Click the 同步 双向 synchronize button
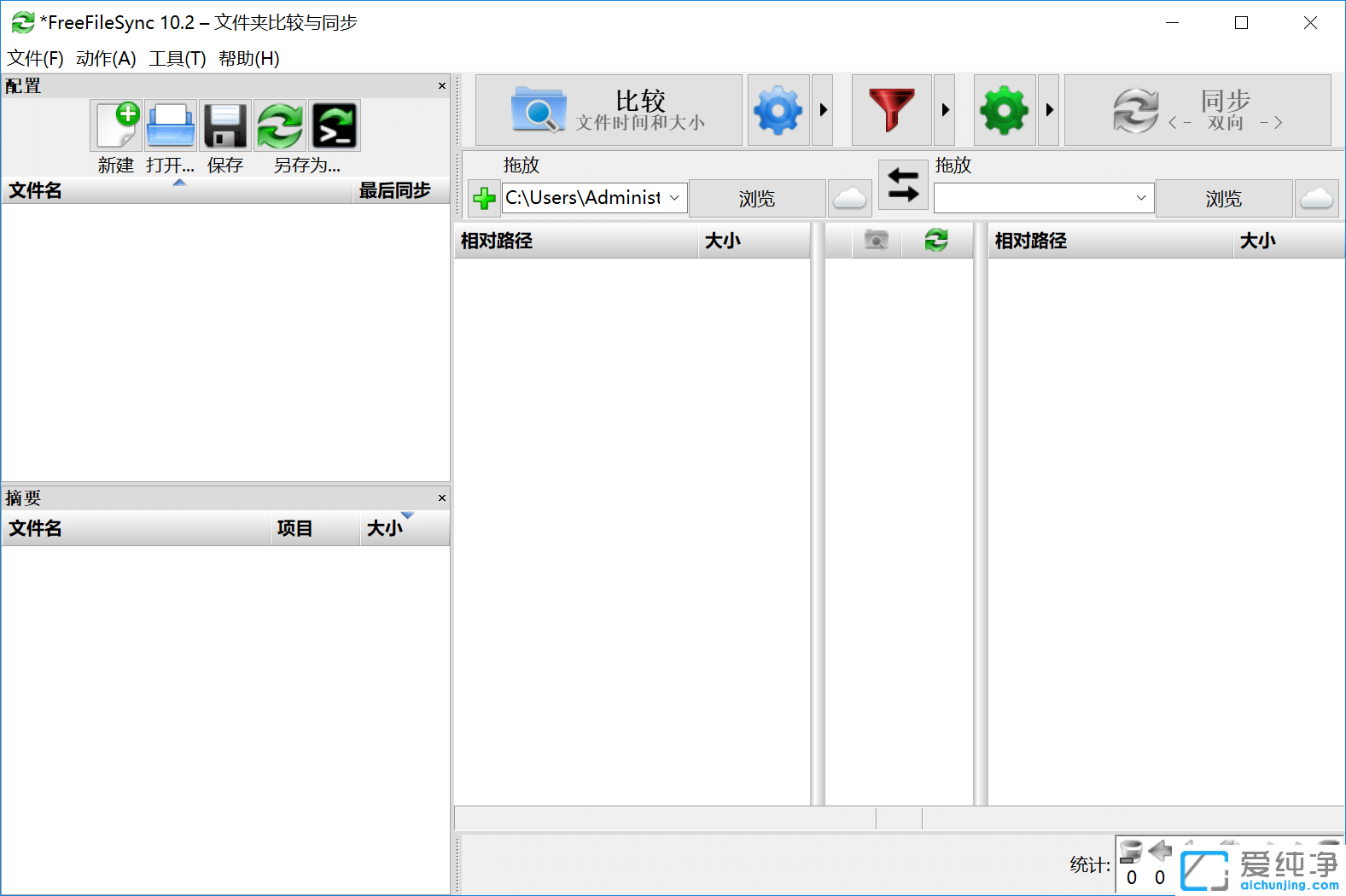Screen dimensions: 1346x896 (x=1197, y=110)
